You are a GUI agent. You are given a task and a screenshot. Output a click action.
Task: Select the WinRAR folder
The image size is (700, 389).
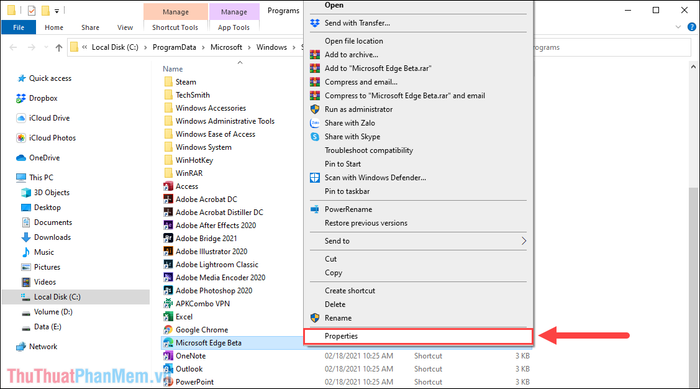pos(189,173)
